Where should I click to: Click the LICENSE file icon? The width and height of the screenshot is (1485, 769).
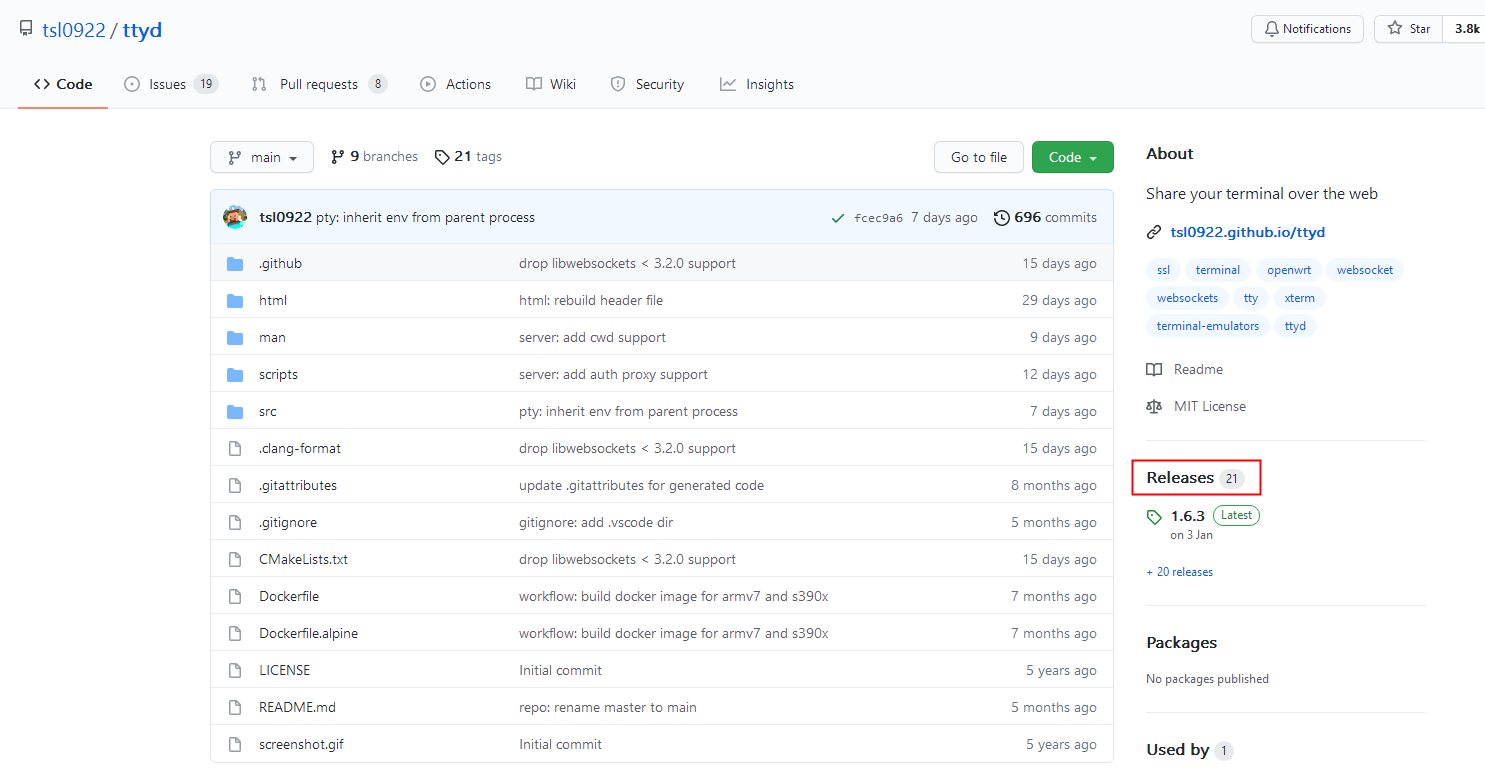tap(235, 671)
